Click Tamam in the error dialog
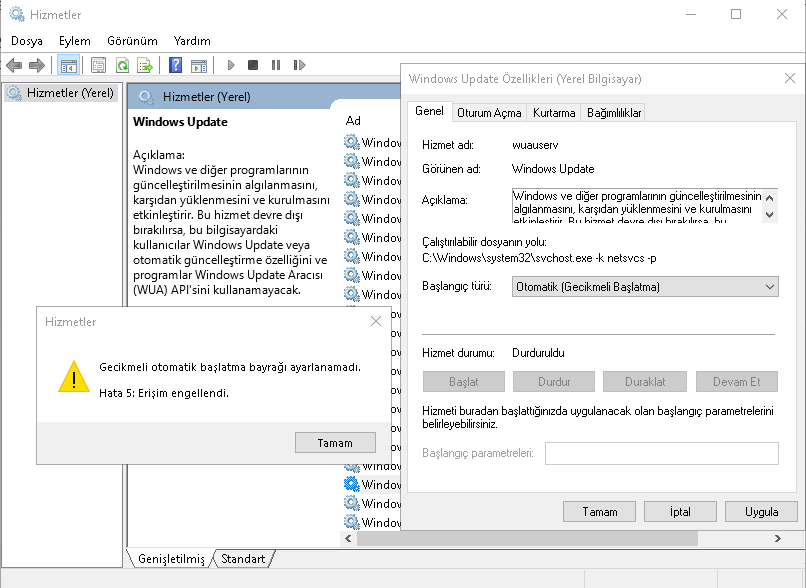 (335, 443)
